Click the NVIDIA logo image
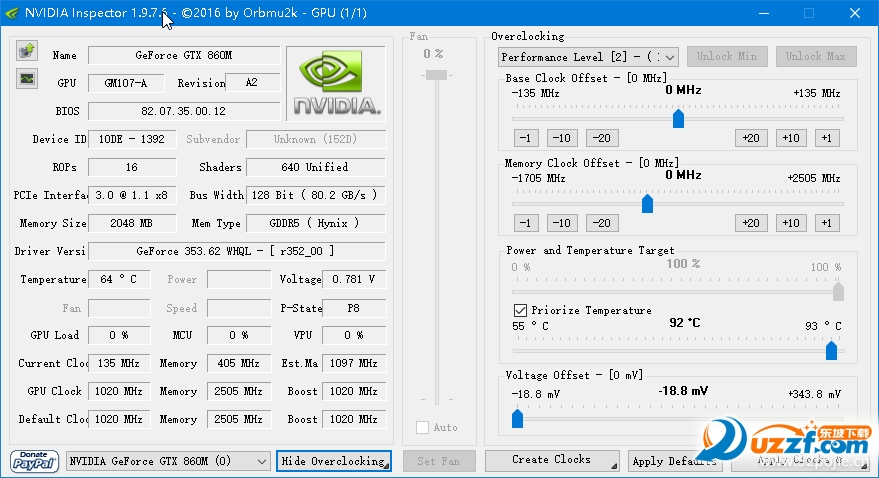The width and height of the screenshot is (879, 478). (x=336, y=83)
